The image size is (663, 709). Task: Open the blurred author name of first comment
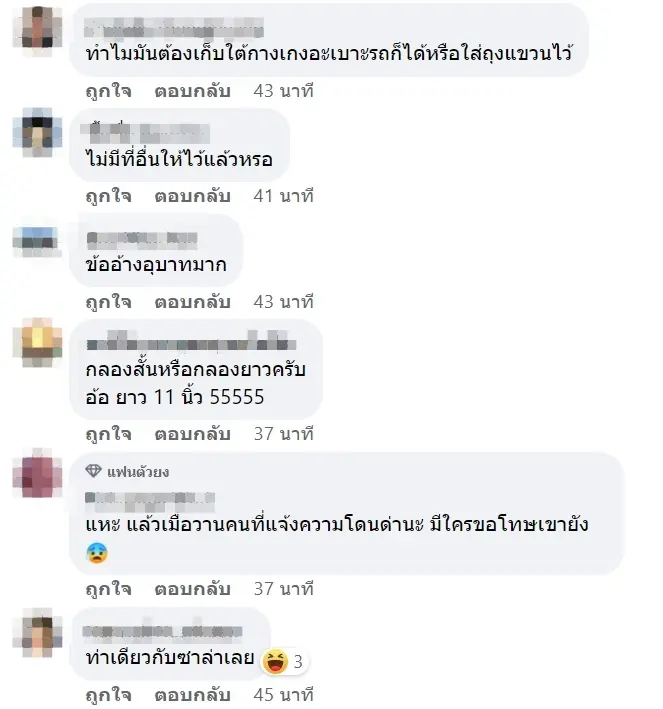coord(174,28)
